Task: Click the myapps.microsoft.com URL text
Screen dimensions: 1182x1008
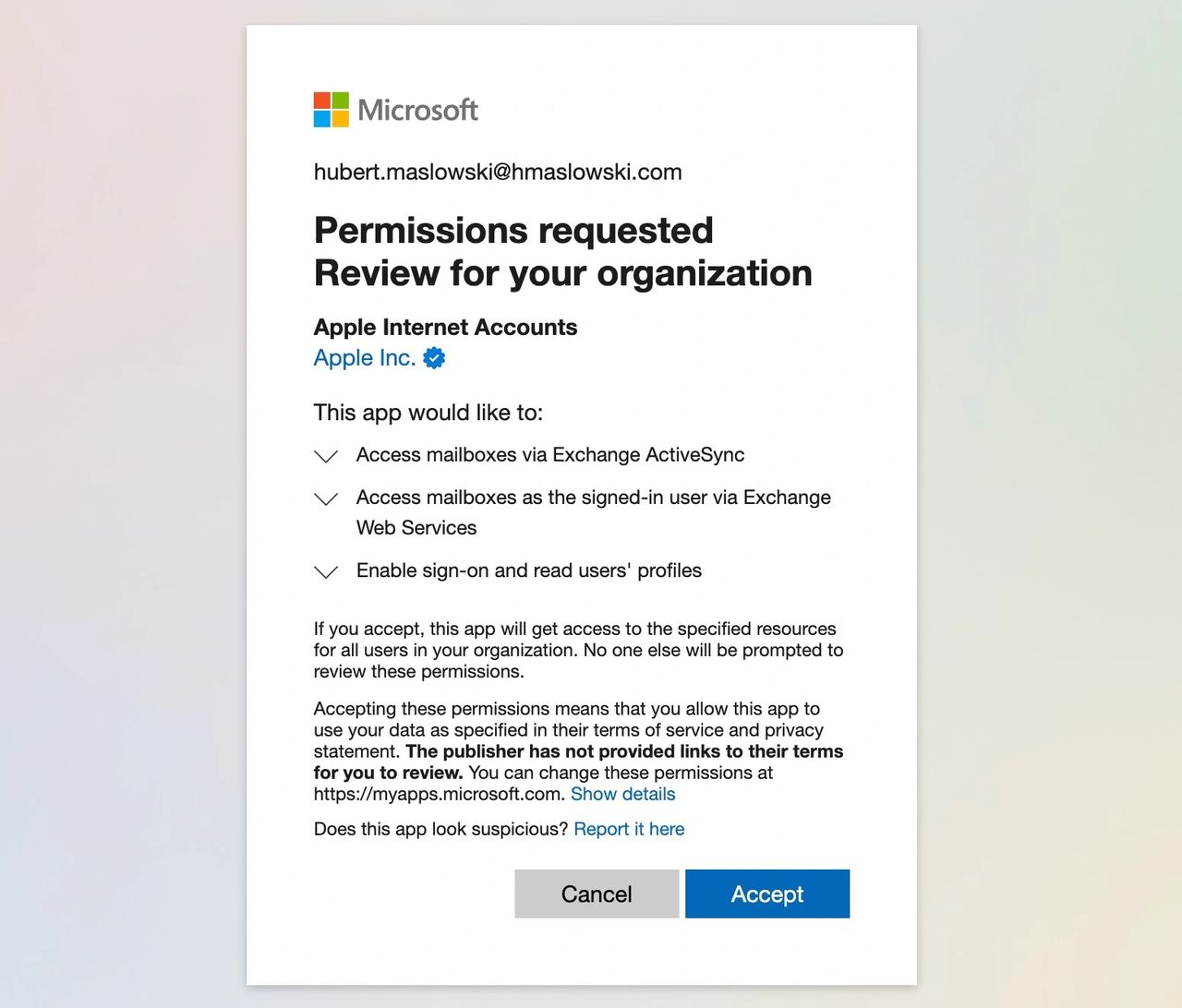Action: tap(438, 794)
